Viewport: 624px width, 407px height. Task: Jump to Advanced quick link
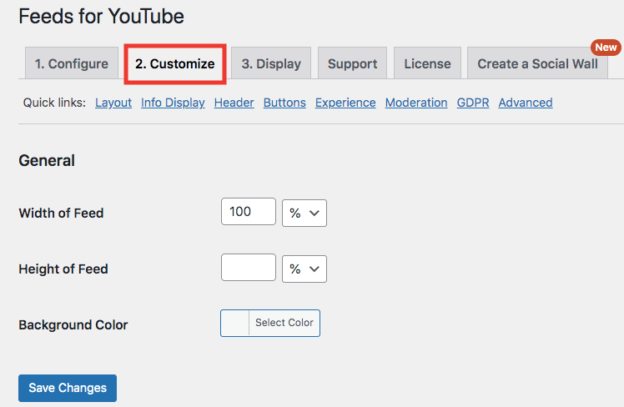[x=525, y=103]
